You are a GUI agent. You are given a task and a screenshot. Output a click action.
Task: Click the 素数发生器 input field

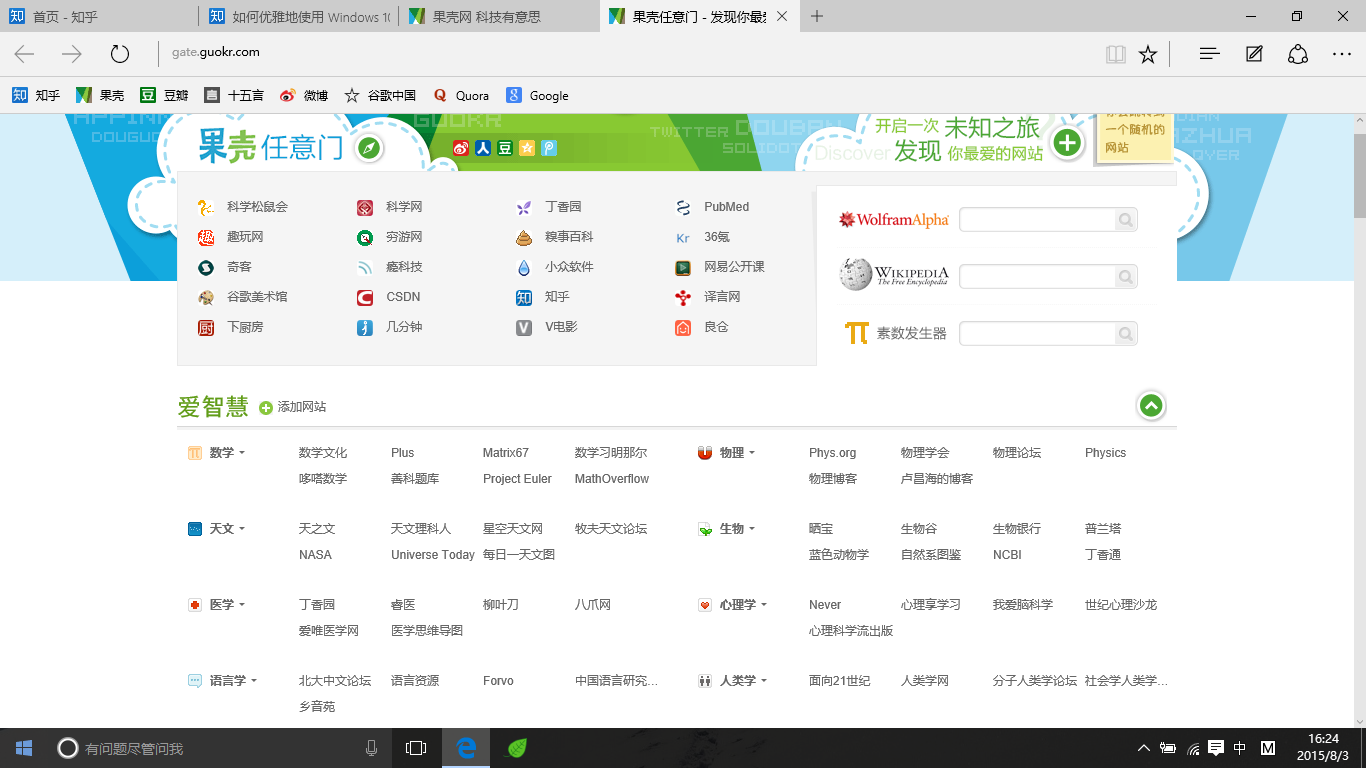click(x=1037, y=334)
